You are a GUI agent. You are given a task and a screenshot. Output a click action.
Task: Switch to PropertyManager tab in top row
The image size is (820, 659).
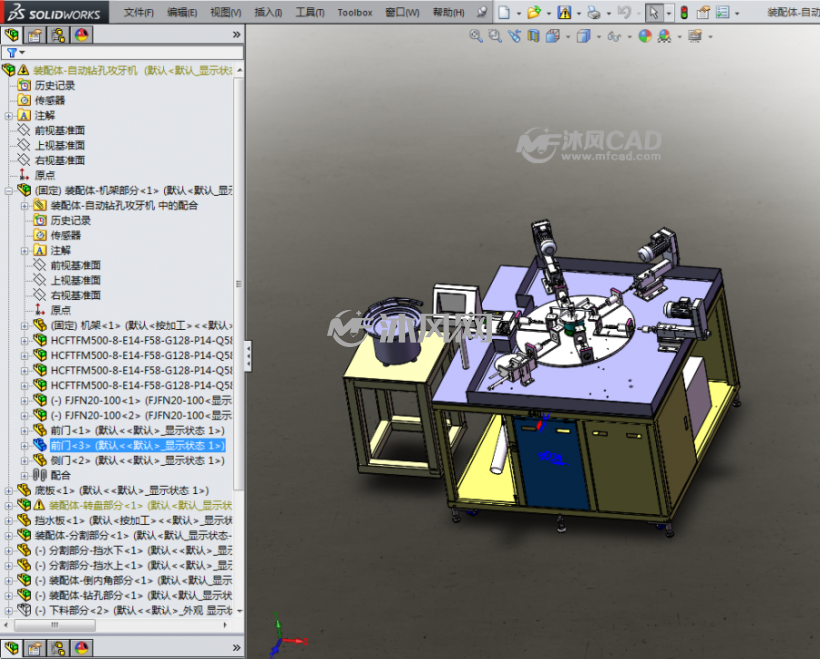pos(35,35)
